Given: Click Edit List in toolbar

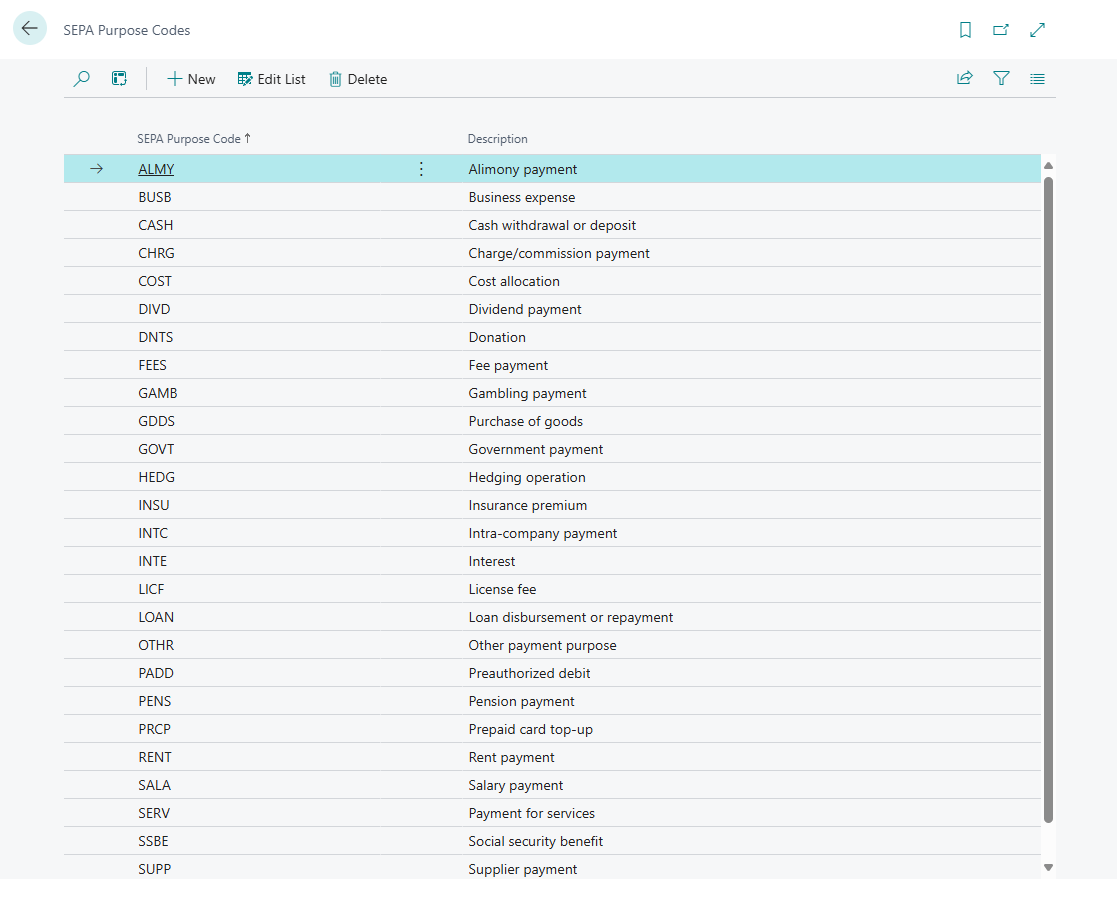Looking at the screenshot, I should pyautogui.click(x=271, y=79).
